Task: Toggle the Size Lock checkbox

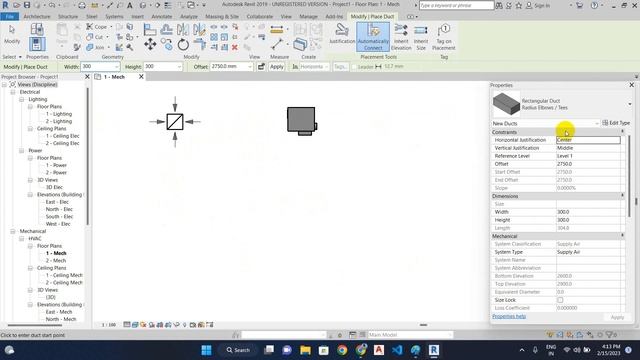Action: 560,300
